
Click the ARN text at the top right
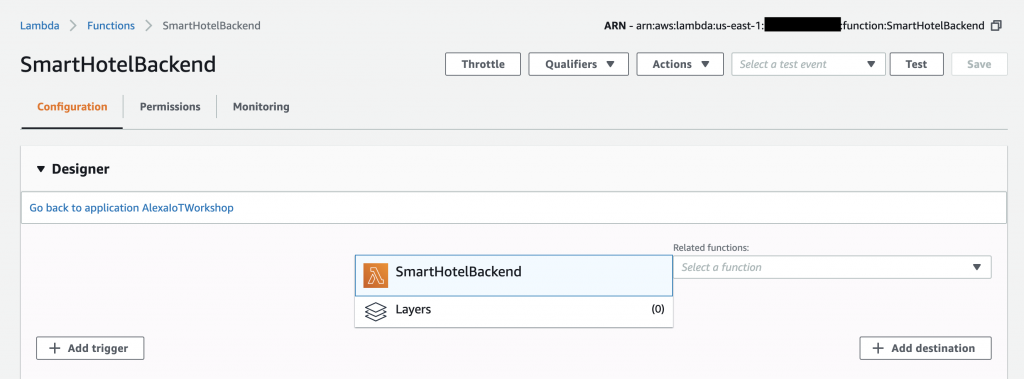click(795, 26)
